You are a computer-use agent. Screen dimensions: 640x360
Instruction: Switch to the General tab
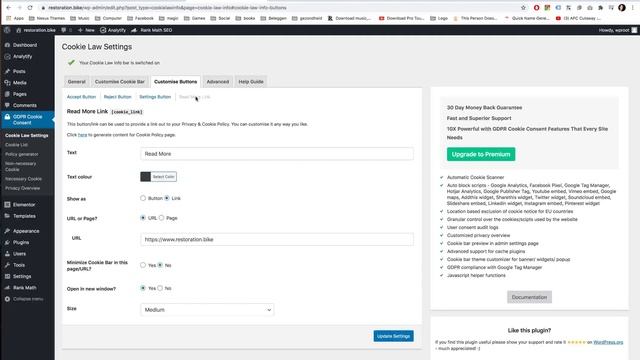pos(76,82)
